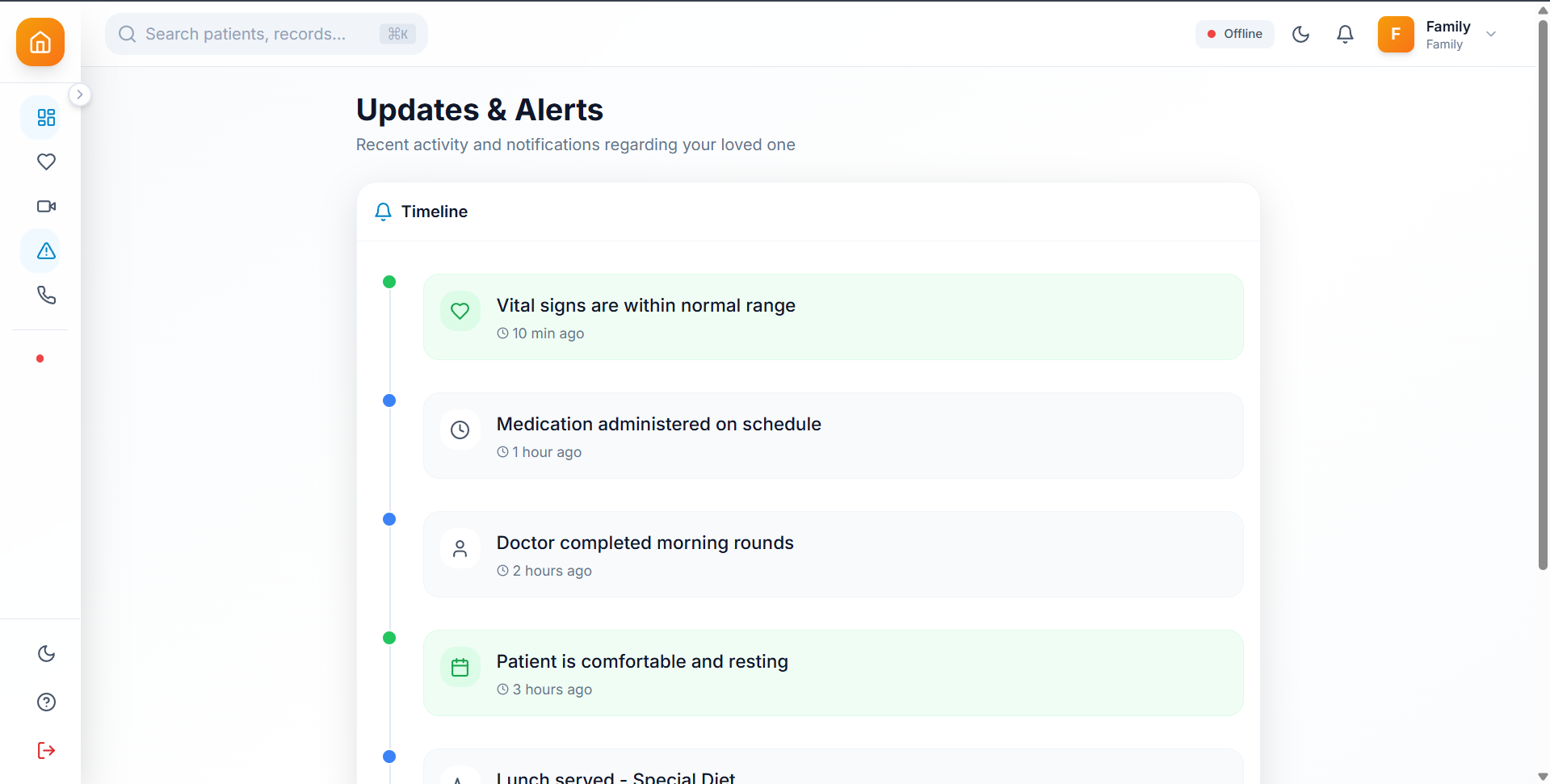Screen dimensions: 1550x784
Task: Click the red logout icon
Action: click(46, 750)
